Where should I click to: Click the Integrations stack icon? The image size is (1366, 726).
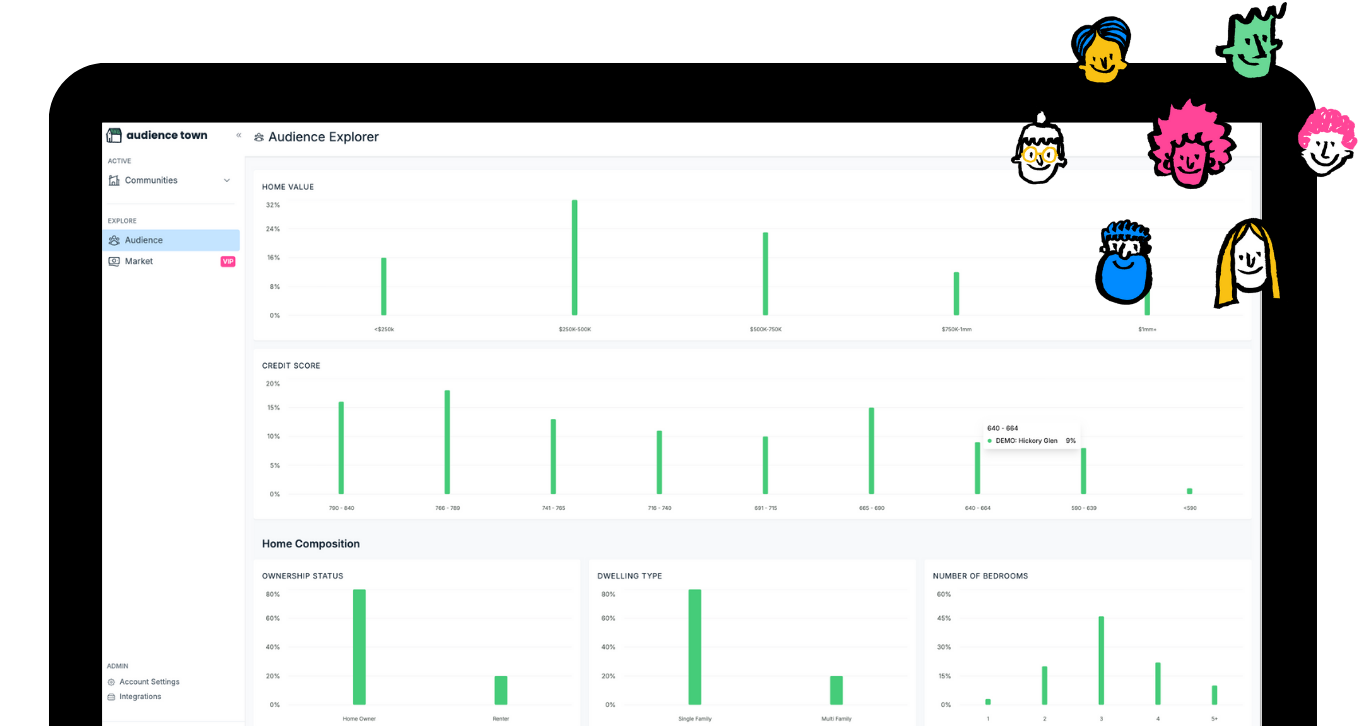coord(110,696)
